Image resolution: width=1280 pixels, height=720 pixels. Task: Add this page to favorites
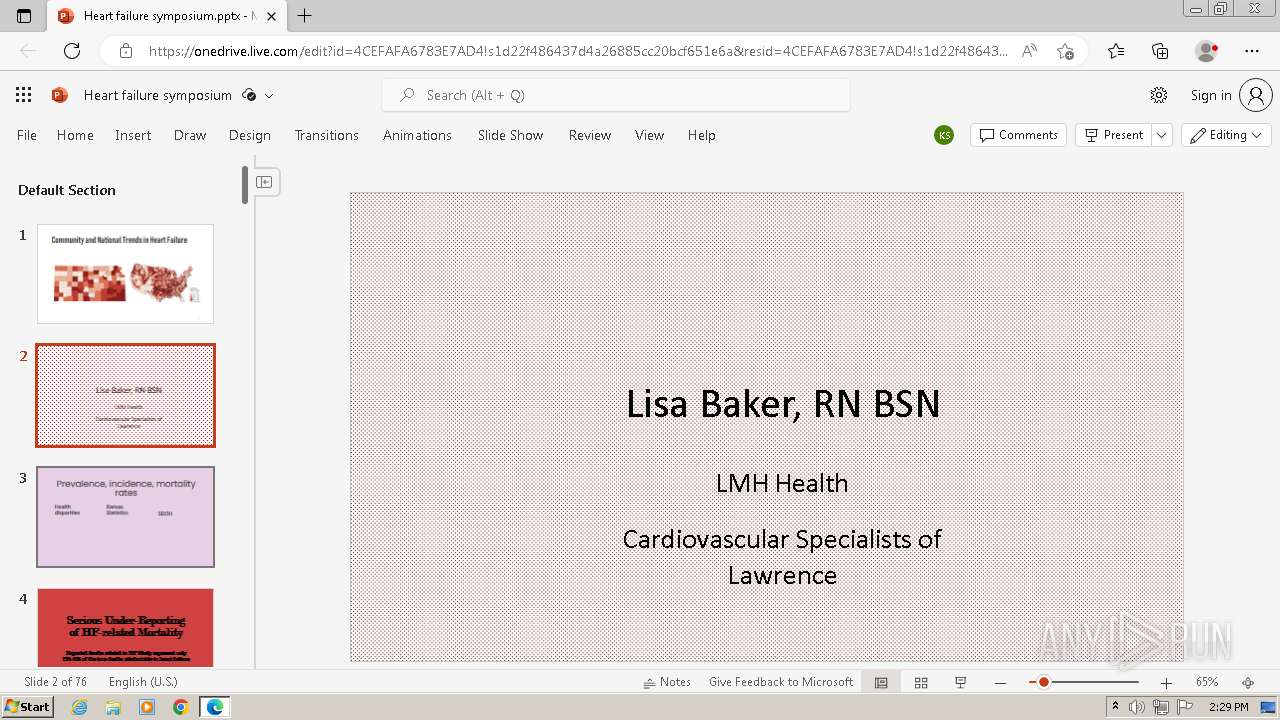1066,51
